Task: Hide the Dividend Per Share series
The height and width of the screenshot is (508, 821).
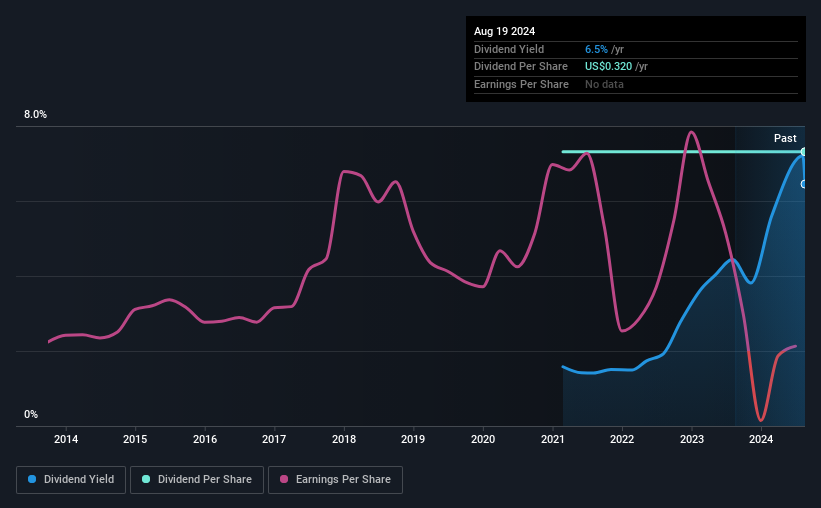Action: tap(197, 480)
